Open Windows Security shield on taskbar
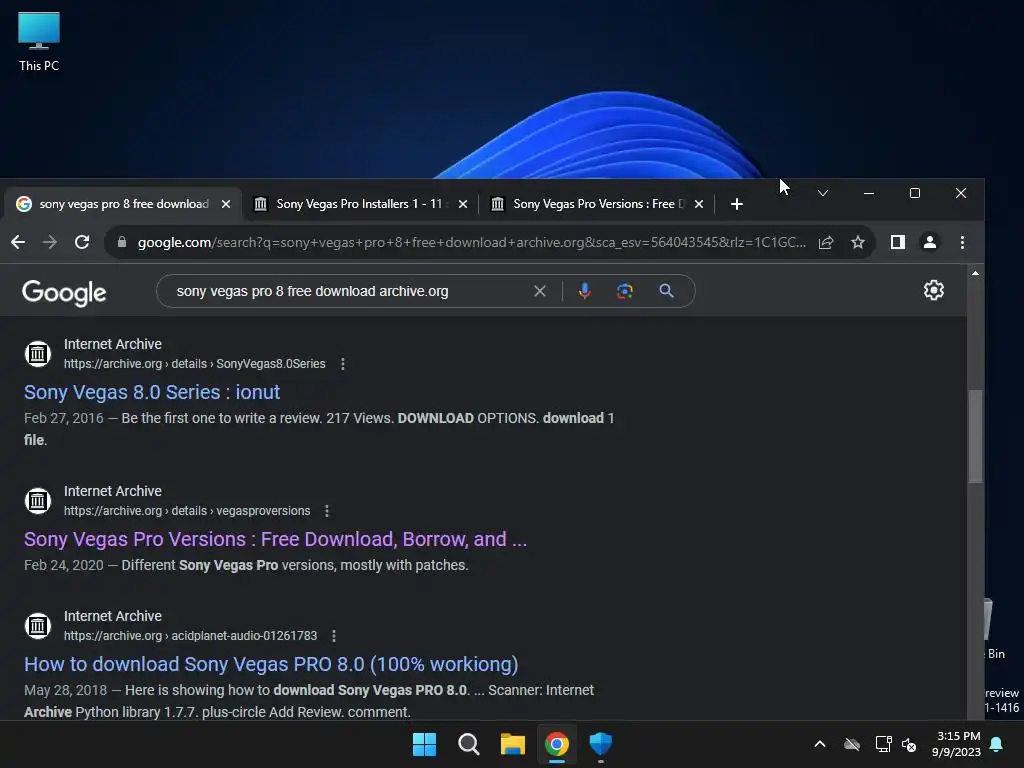1024x768 pixels. (x=600, y=744)
